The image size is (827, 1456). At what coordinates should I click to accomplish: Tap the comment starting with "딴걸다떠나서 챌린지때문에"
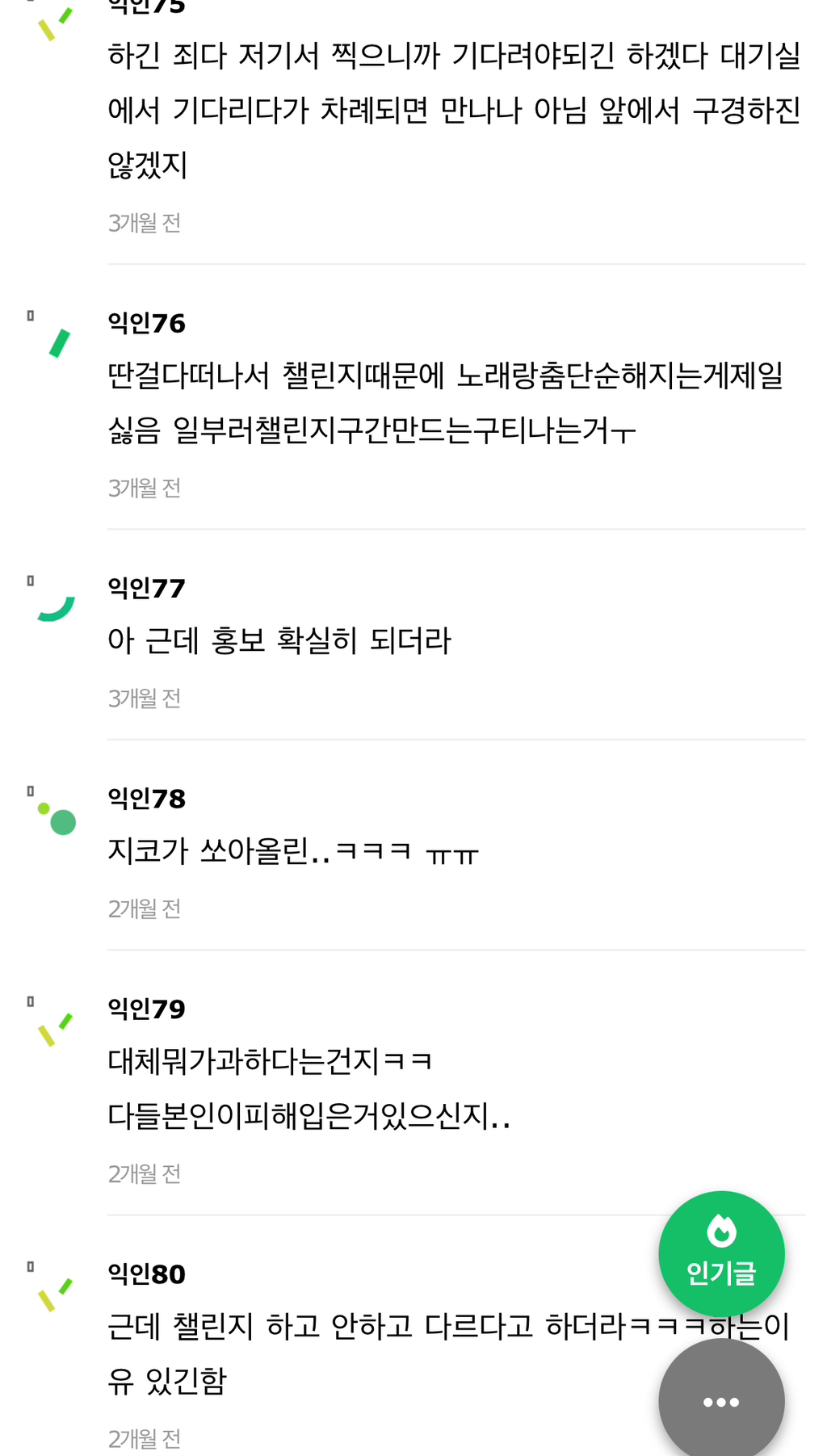[446, 402]
